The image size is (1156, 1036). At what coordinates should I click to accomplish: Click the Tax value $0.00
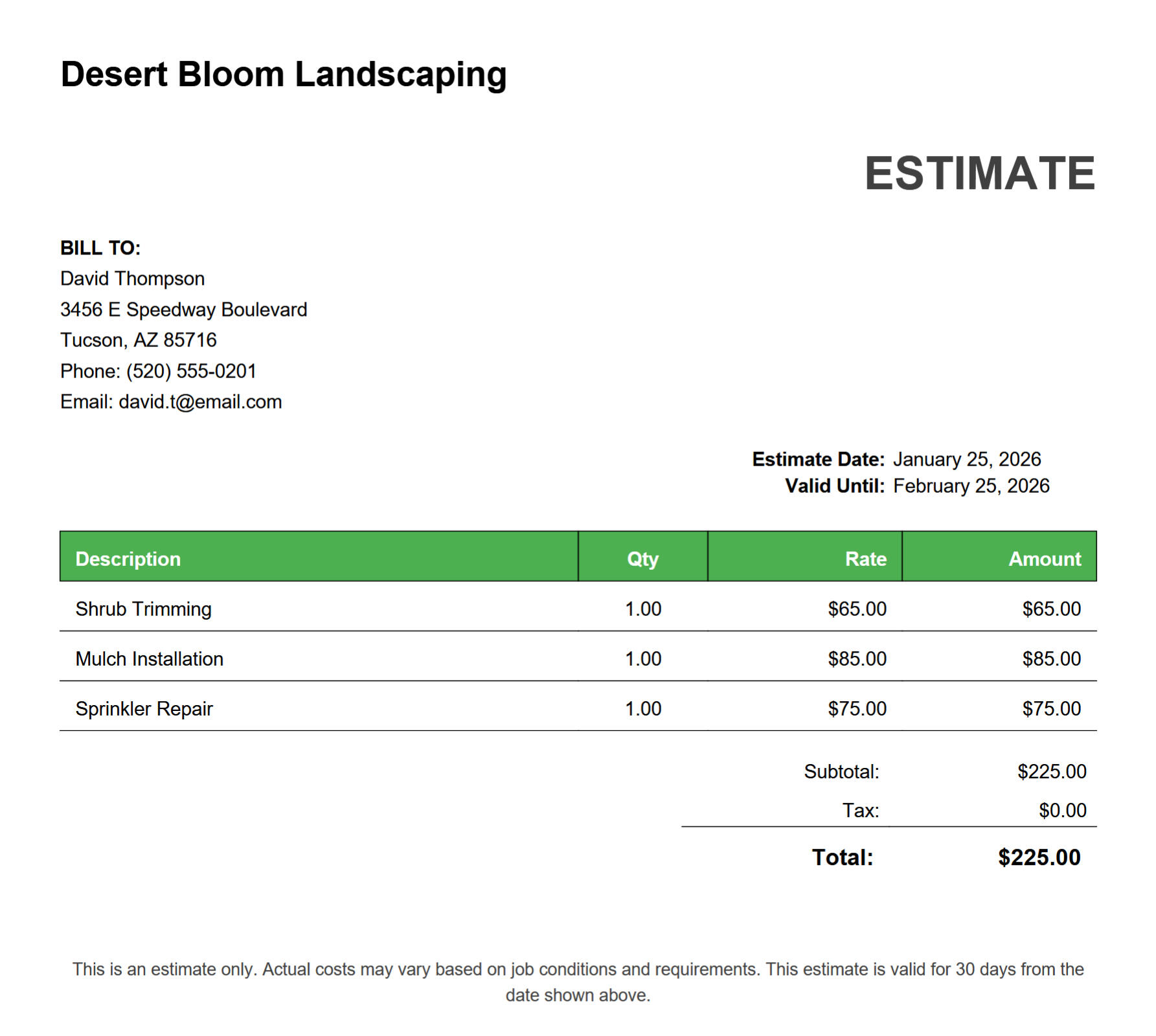click(1062, 810)
